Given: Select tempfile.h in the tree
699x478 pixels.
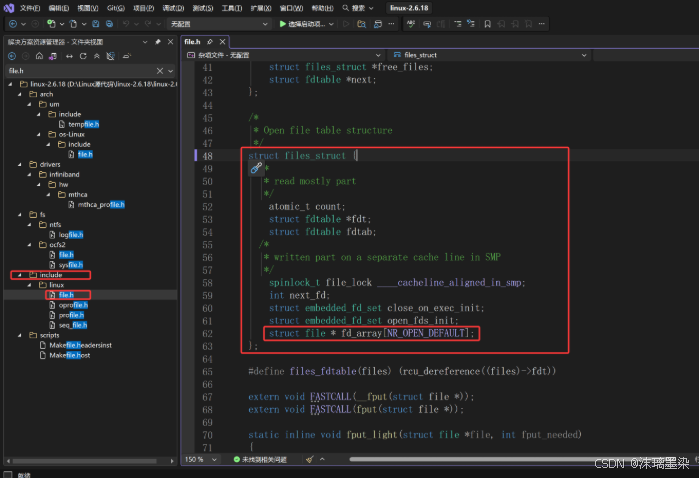Looking at the screenshot, I should click(x=83, y=124).
